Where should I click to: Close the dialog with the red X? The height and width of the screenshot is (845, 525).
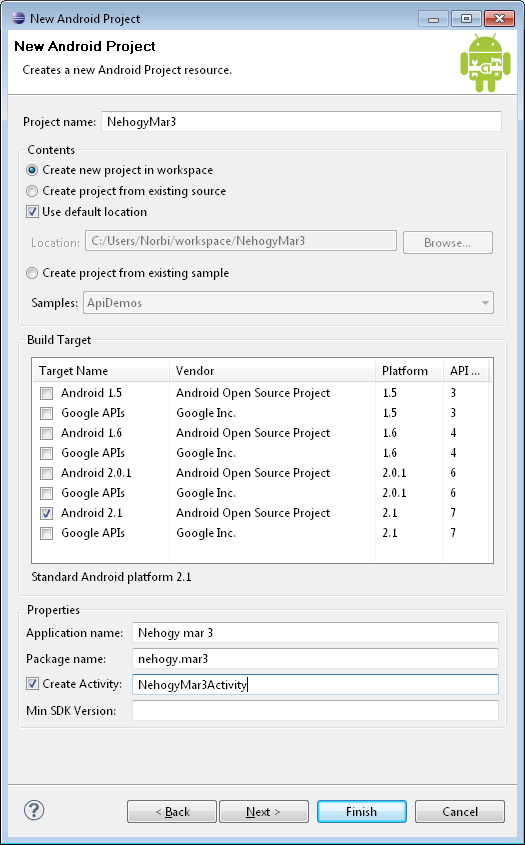[499, 19]
